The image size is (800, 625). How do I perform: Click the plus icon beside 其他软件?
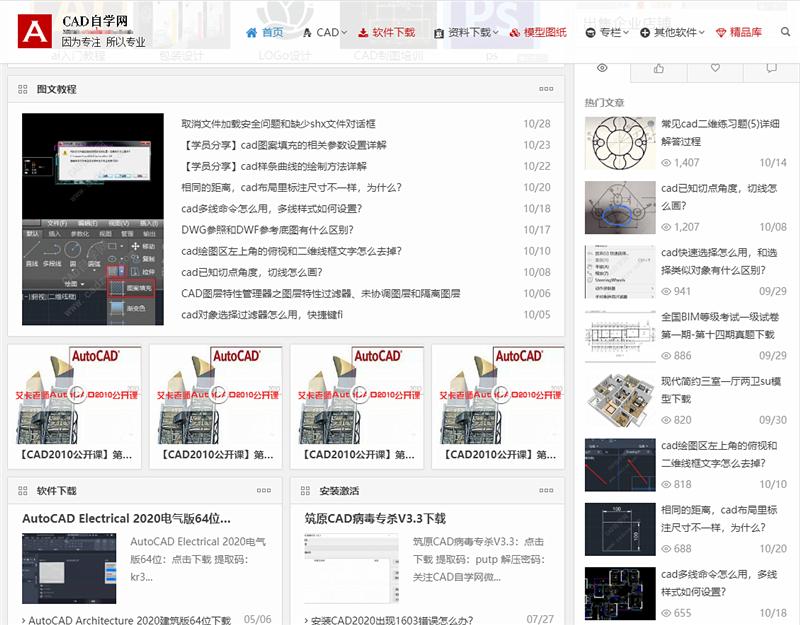tap(643, 31)
